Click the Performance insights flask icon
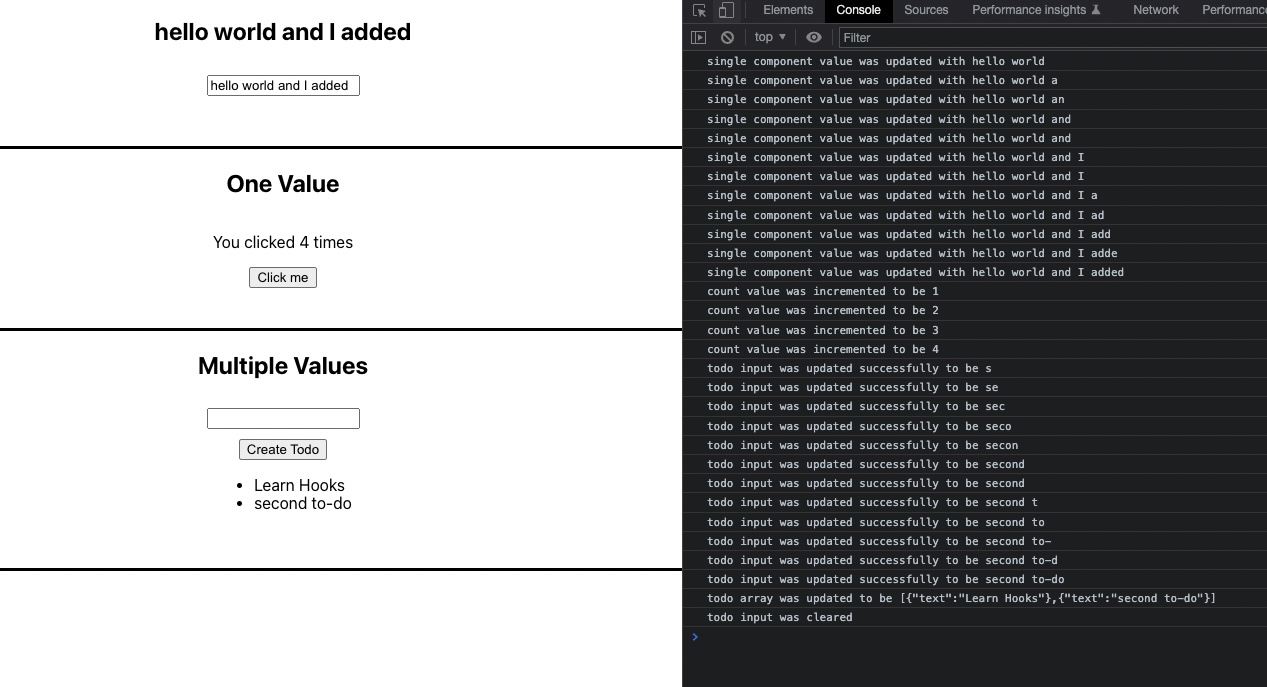 pyautogui.click(x=1096, y=10)
